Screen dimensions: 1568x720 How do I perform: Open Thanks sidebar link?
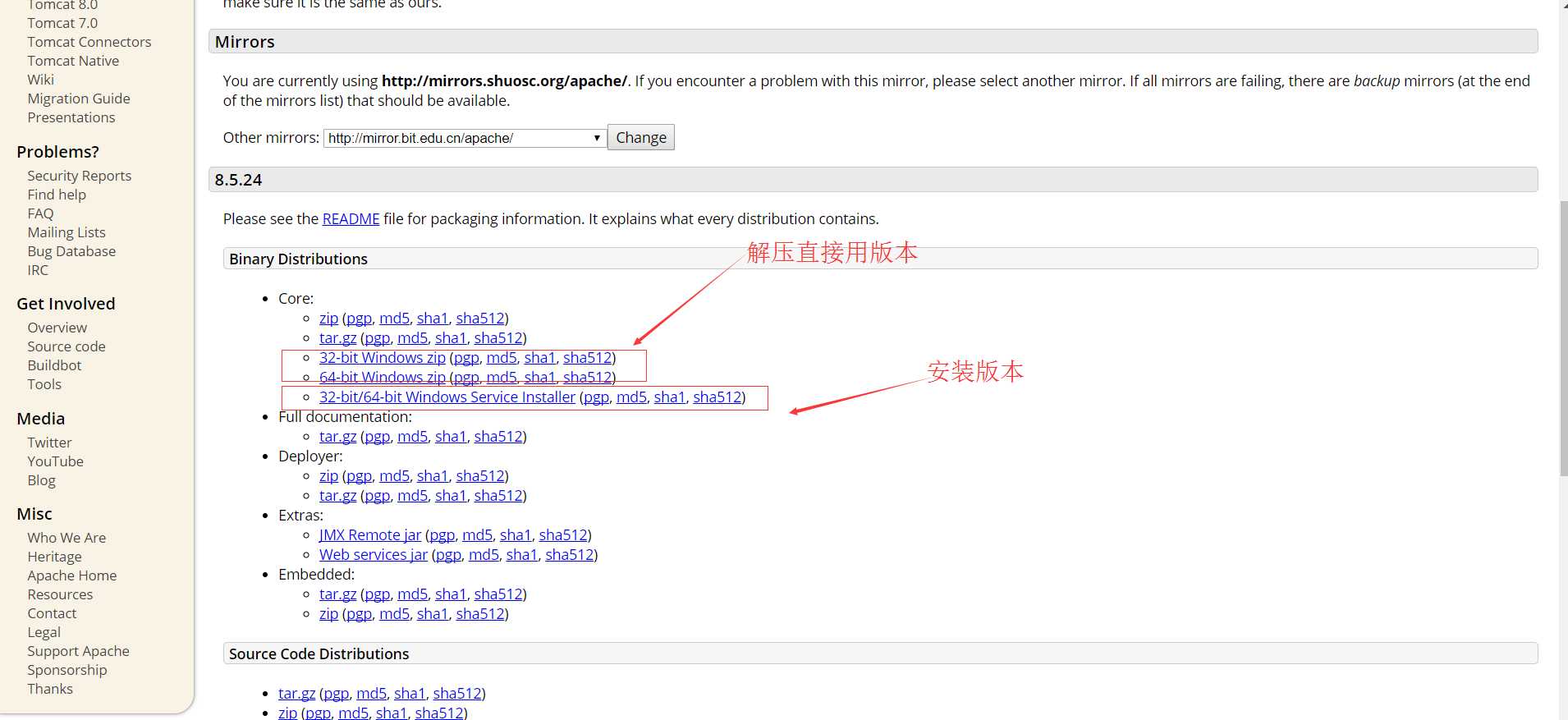[50, 689]
